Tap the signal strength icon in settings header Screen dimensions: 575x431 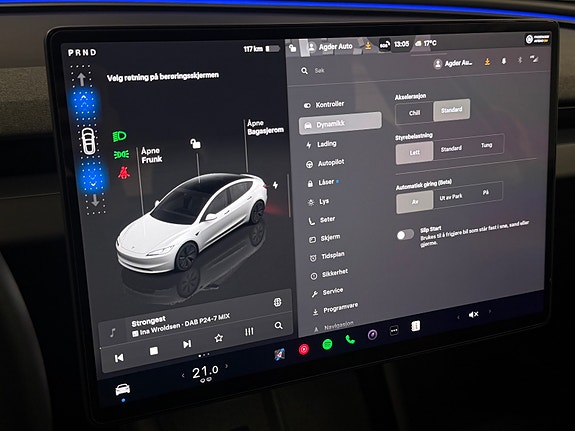[534, 59]
